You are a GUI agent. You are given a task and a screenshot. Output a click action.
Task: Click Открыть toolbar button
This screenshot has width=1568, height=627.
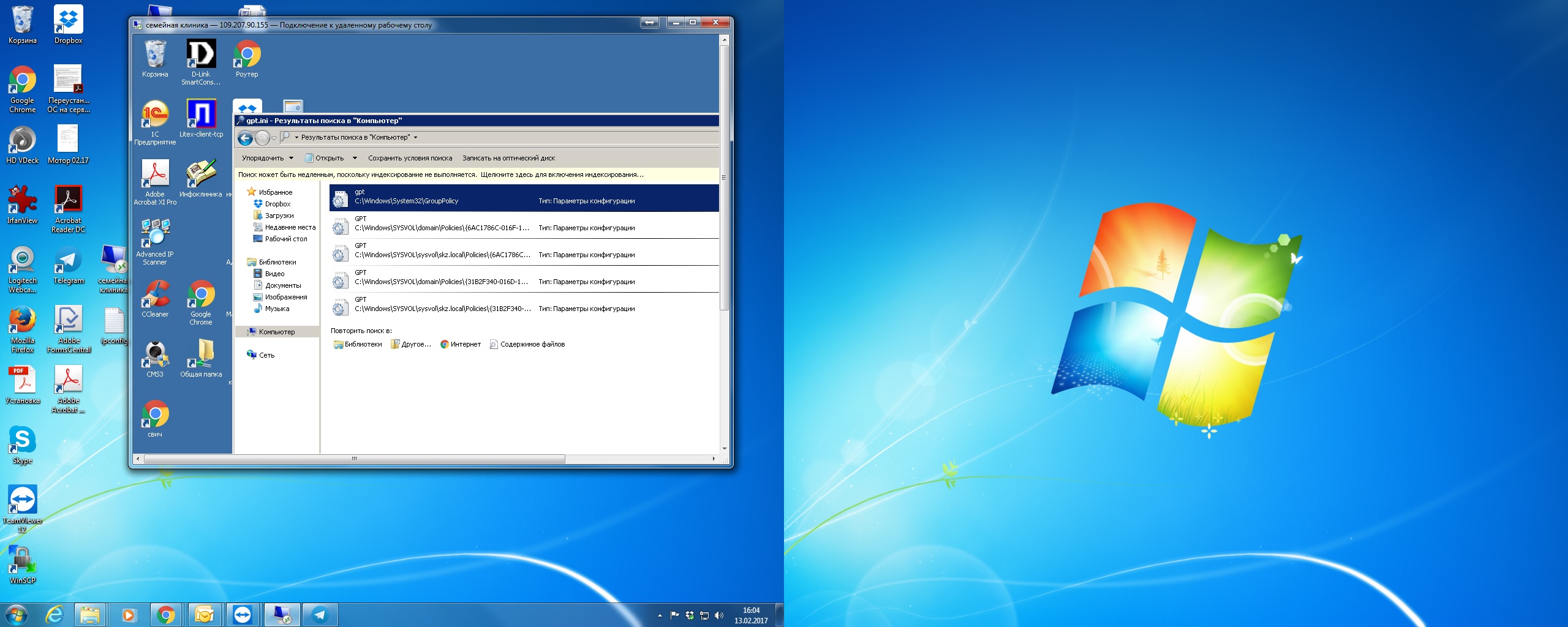[325, 158]
